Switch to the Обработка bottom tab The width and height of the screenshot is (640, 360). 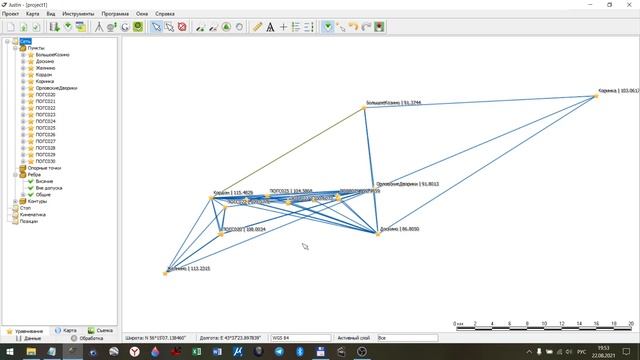coord(87,338)
